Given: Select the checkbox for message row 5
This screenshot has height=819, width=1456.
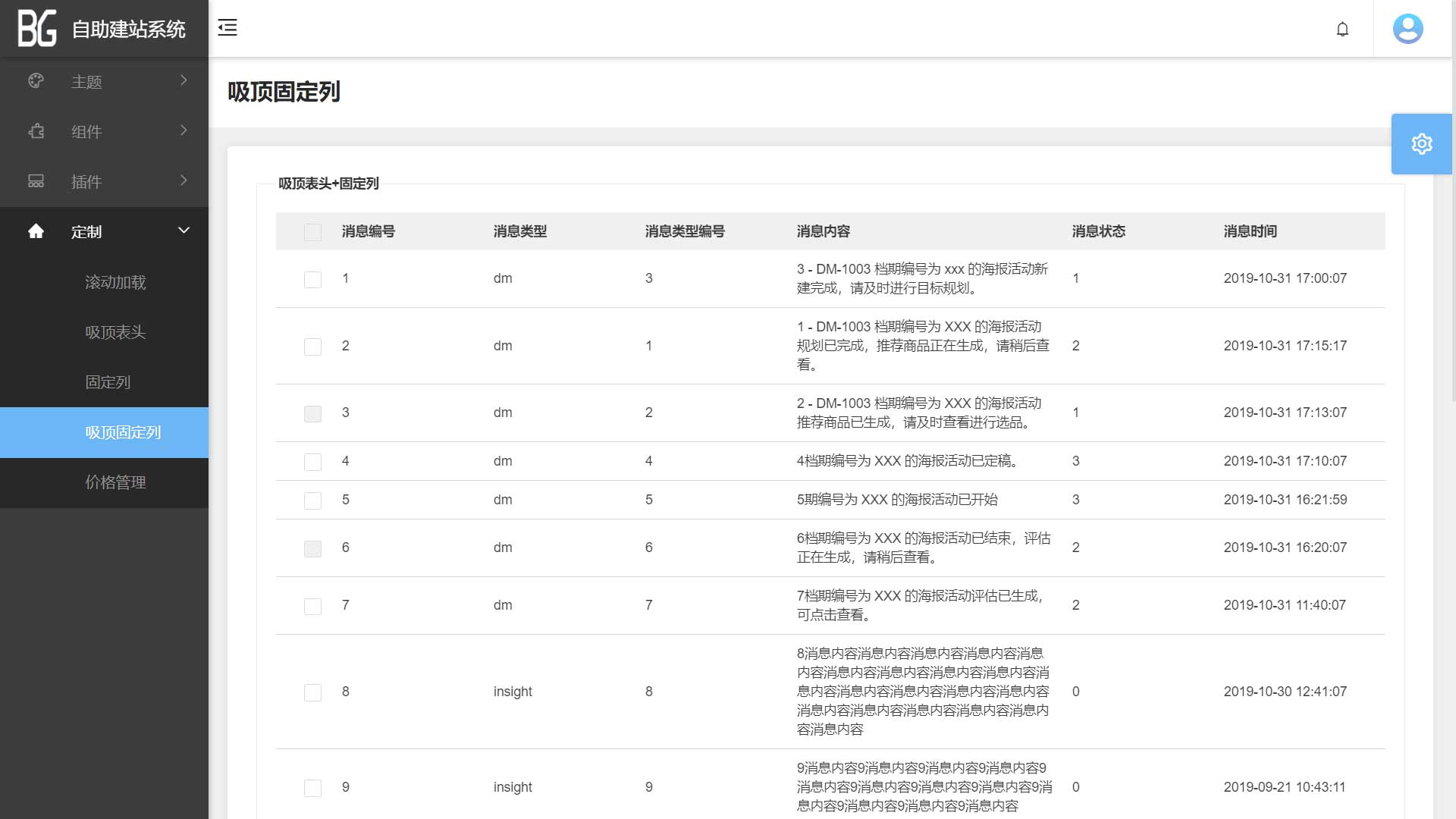Looking at the screenshot, I should (312, 500).
